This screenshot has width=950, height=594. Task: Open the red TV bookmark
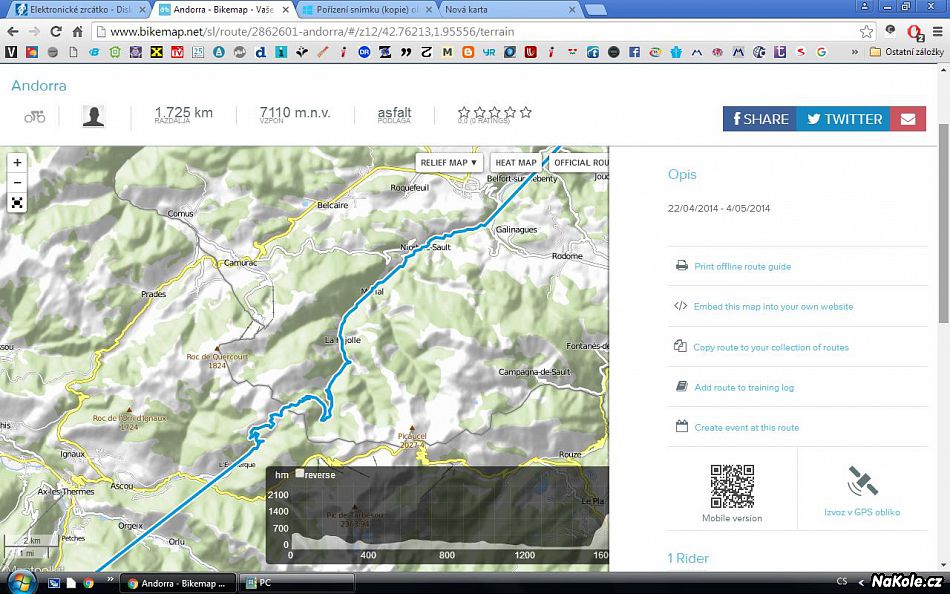pyautogui.click(x=177, y=52)
